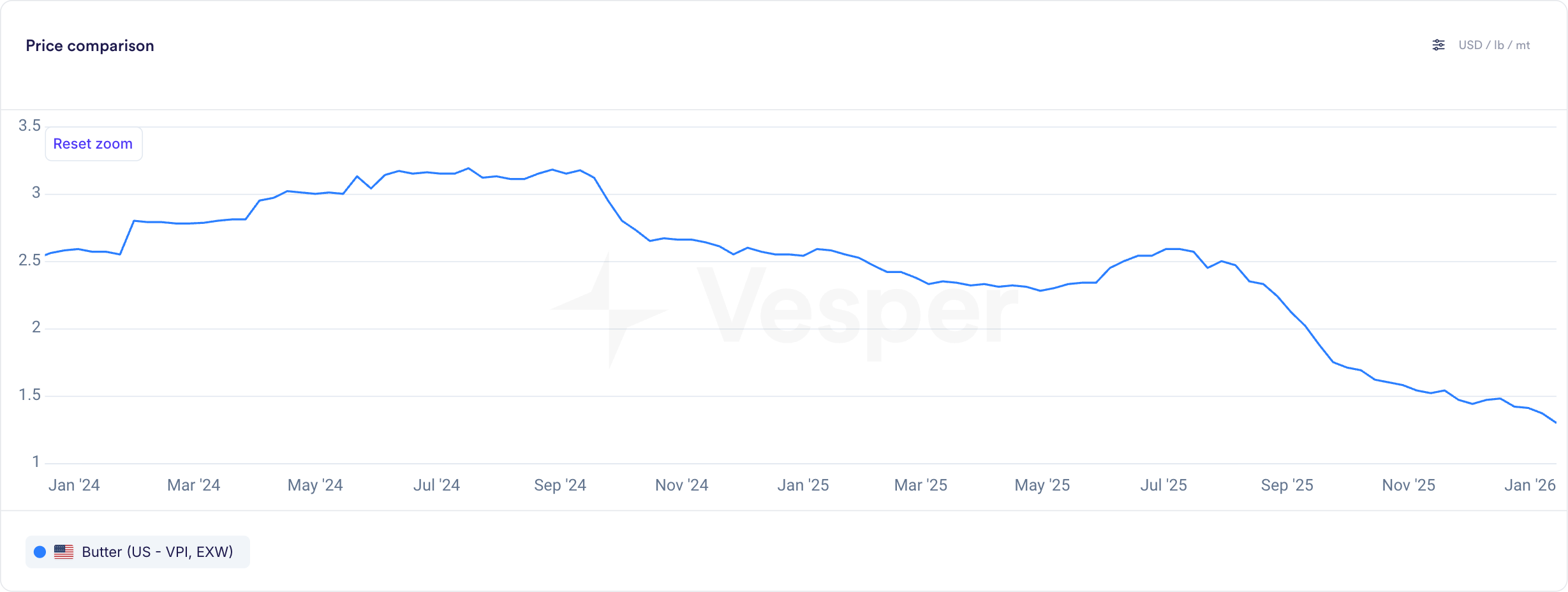The width and height of the screenshot is (1568, 592).
Task: Click the May '24 axis tick label
Action: click(x=315, y=485)
